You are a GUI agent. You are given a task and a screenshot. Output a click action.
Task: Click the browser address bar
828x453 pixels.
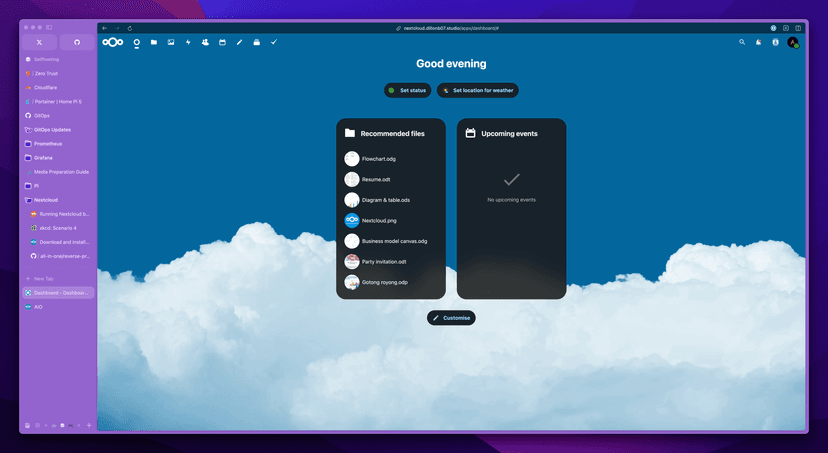pos(450,28)
